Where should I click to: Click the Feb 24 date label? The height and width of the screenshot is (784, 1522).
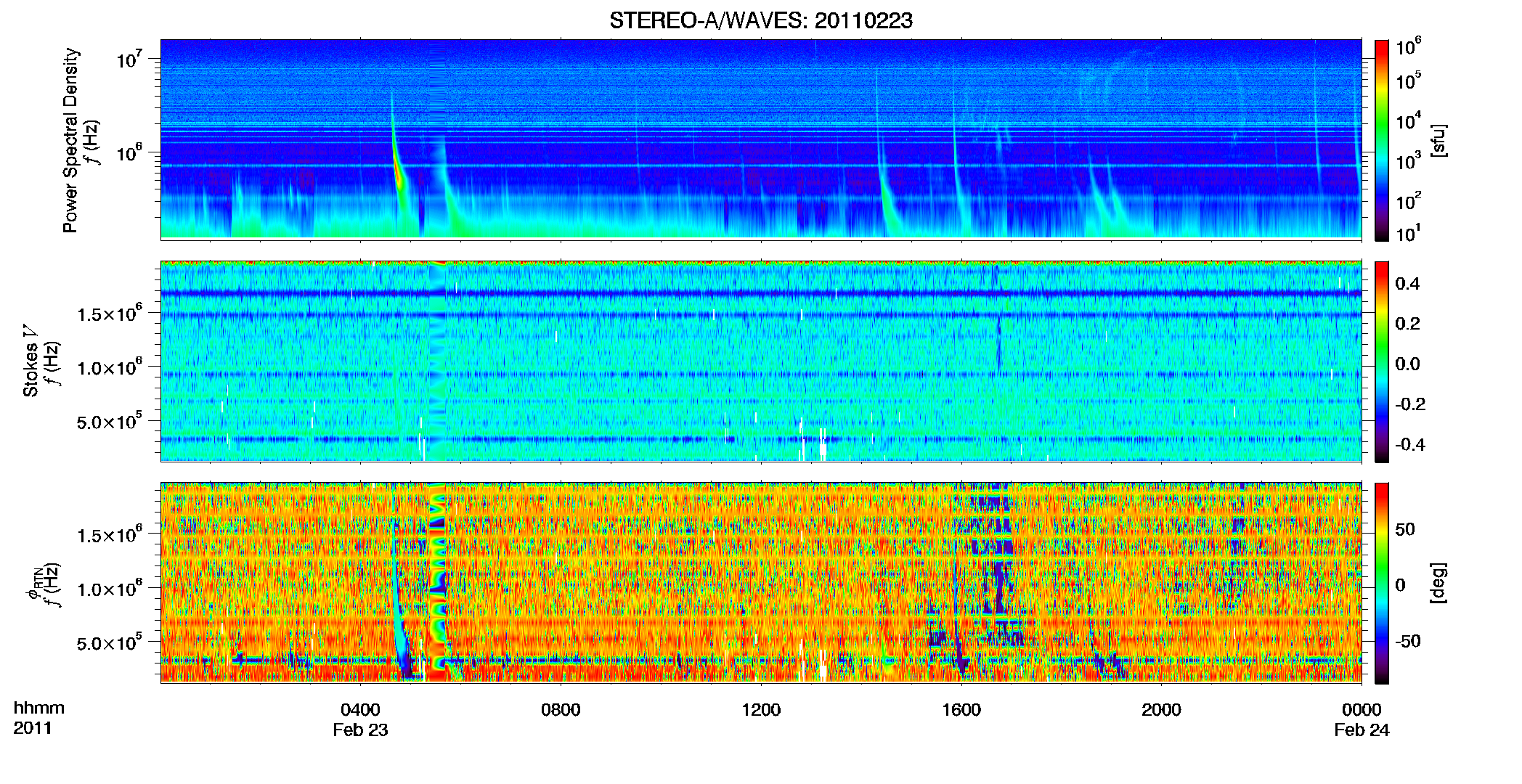(x=1362, y=730)
